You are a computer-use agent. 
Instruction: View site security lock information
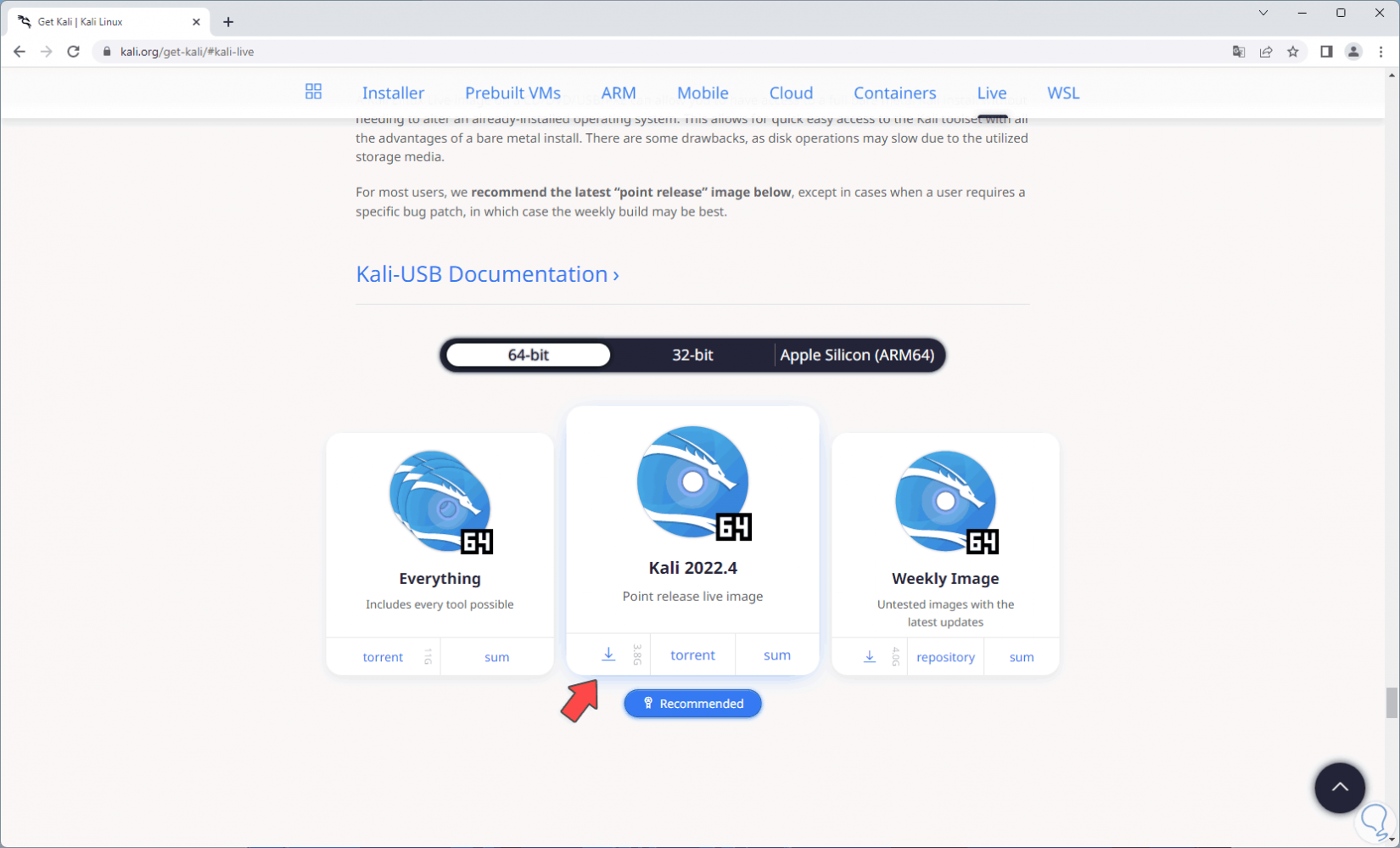tap(107, 52)
